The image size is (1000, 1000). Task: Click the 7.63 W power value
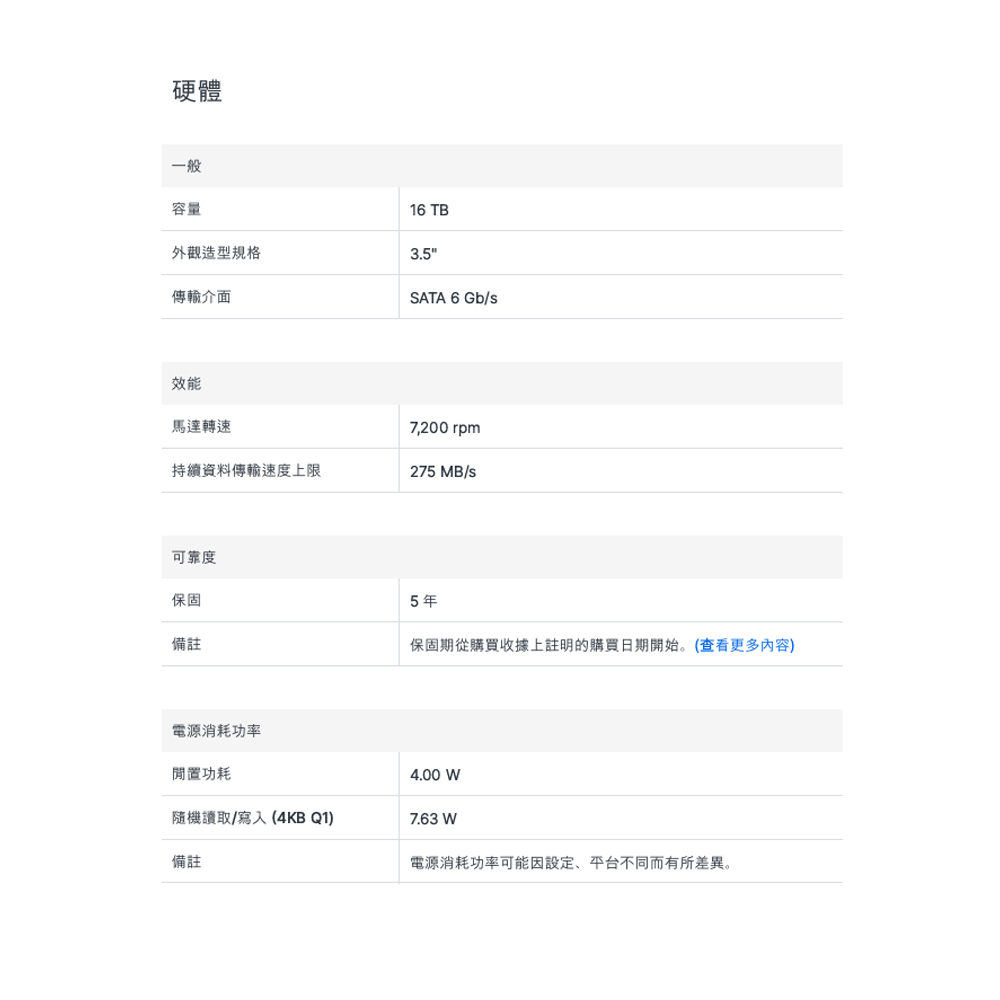click(x=433, y=819)
